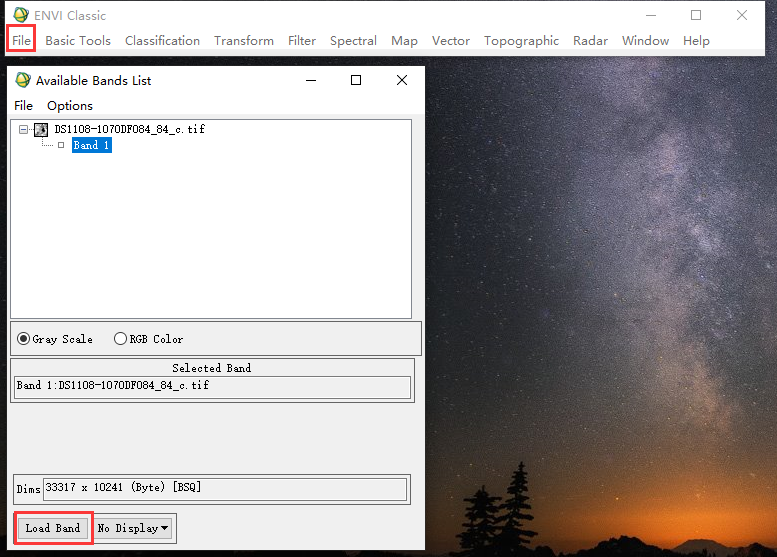Open the Spectral menu
This screenshot has height=557, width=777.
point(353,41)
